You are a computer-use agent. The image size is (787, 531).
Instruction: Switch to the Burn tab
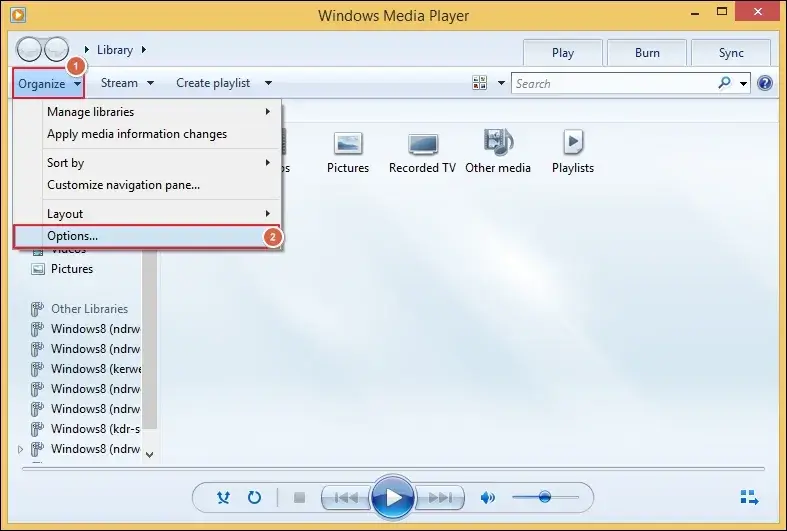pyautogui.click(x=647, y=53)
